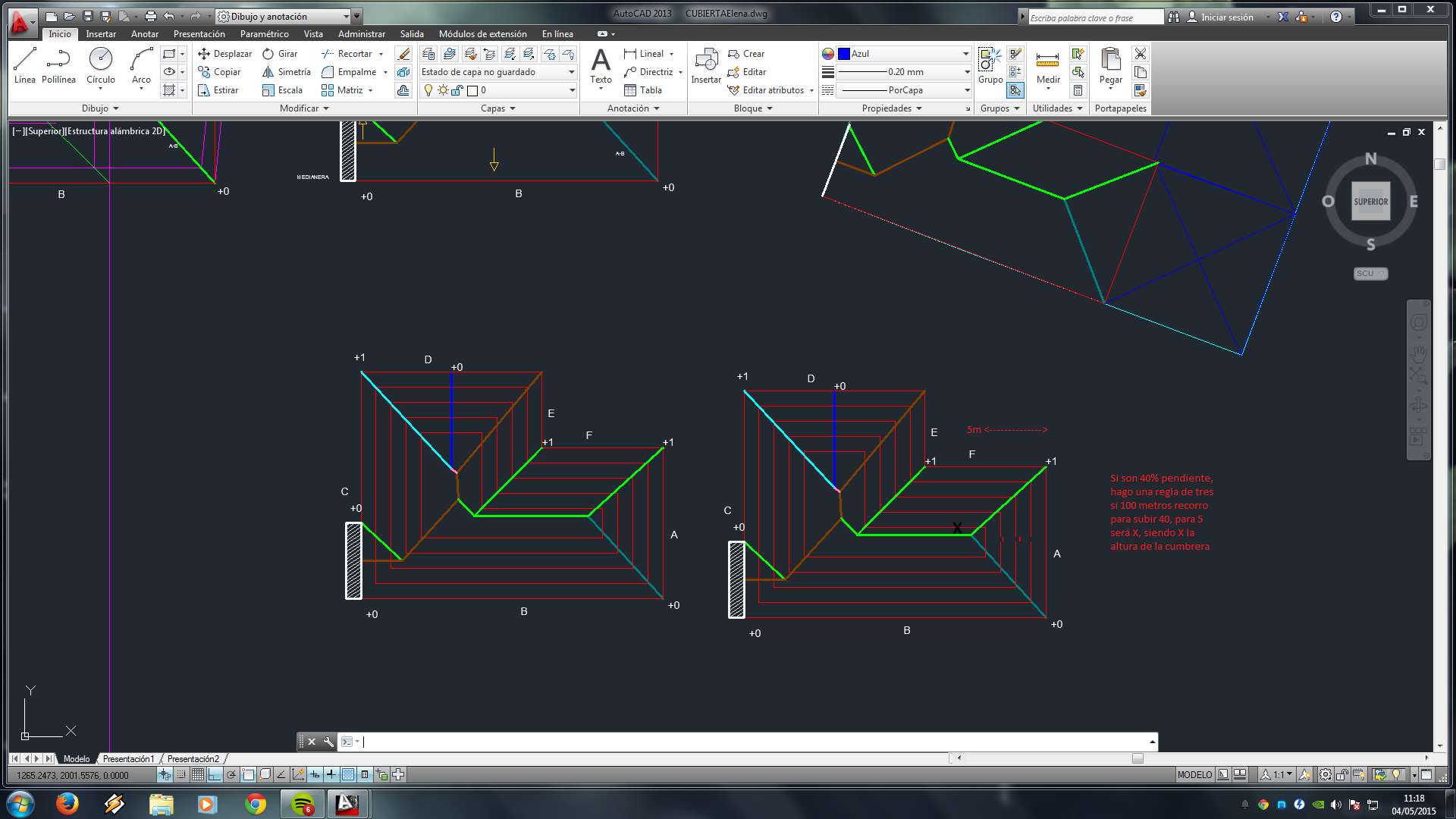Switch to the Presentación1 layout tab

coord(128,758)
